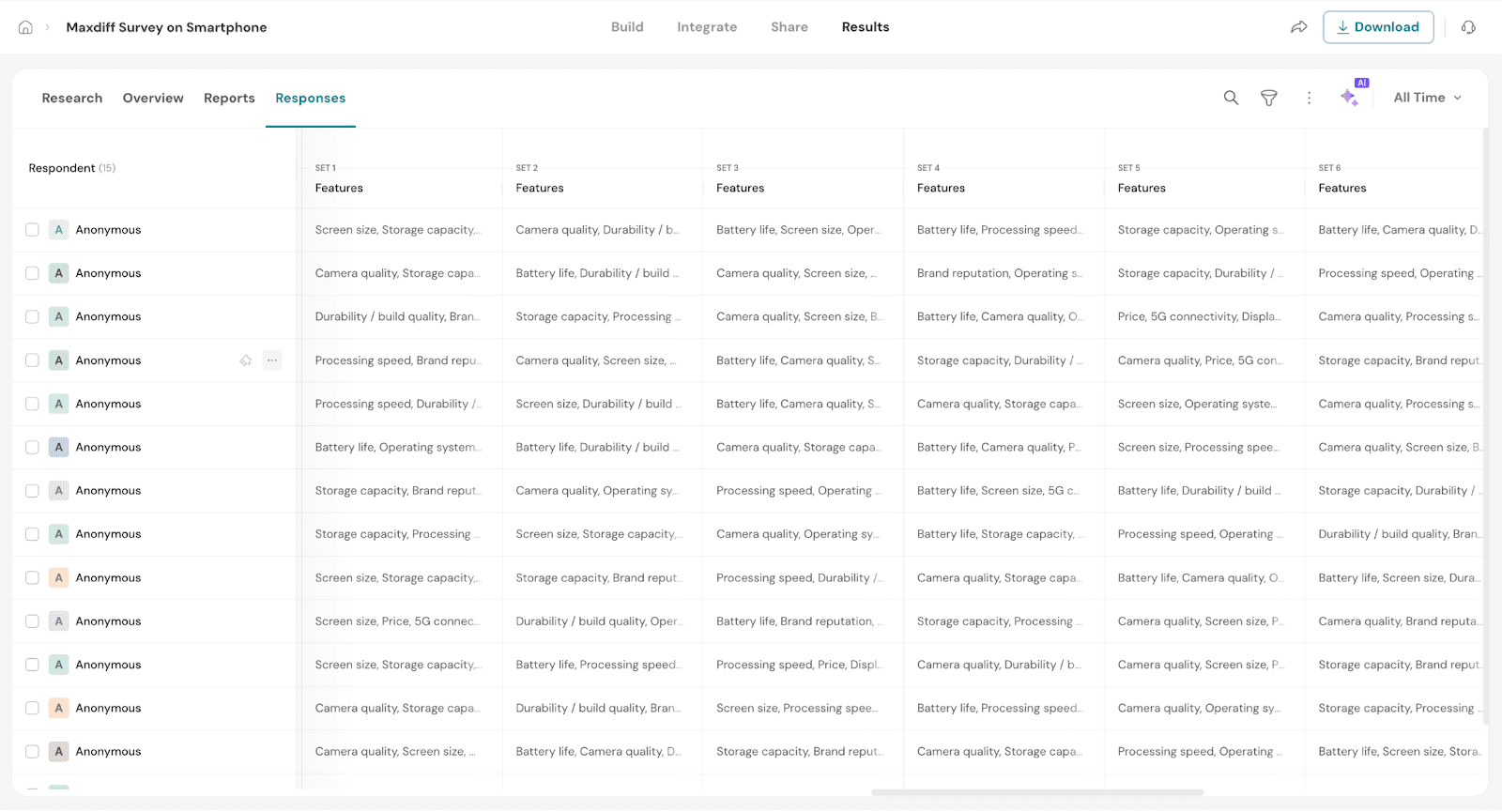The image size is (1502, 812).
Task: Check the box on the third respondent row
Action: click(x=32, y=317)
